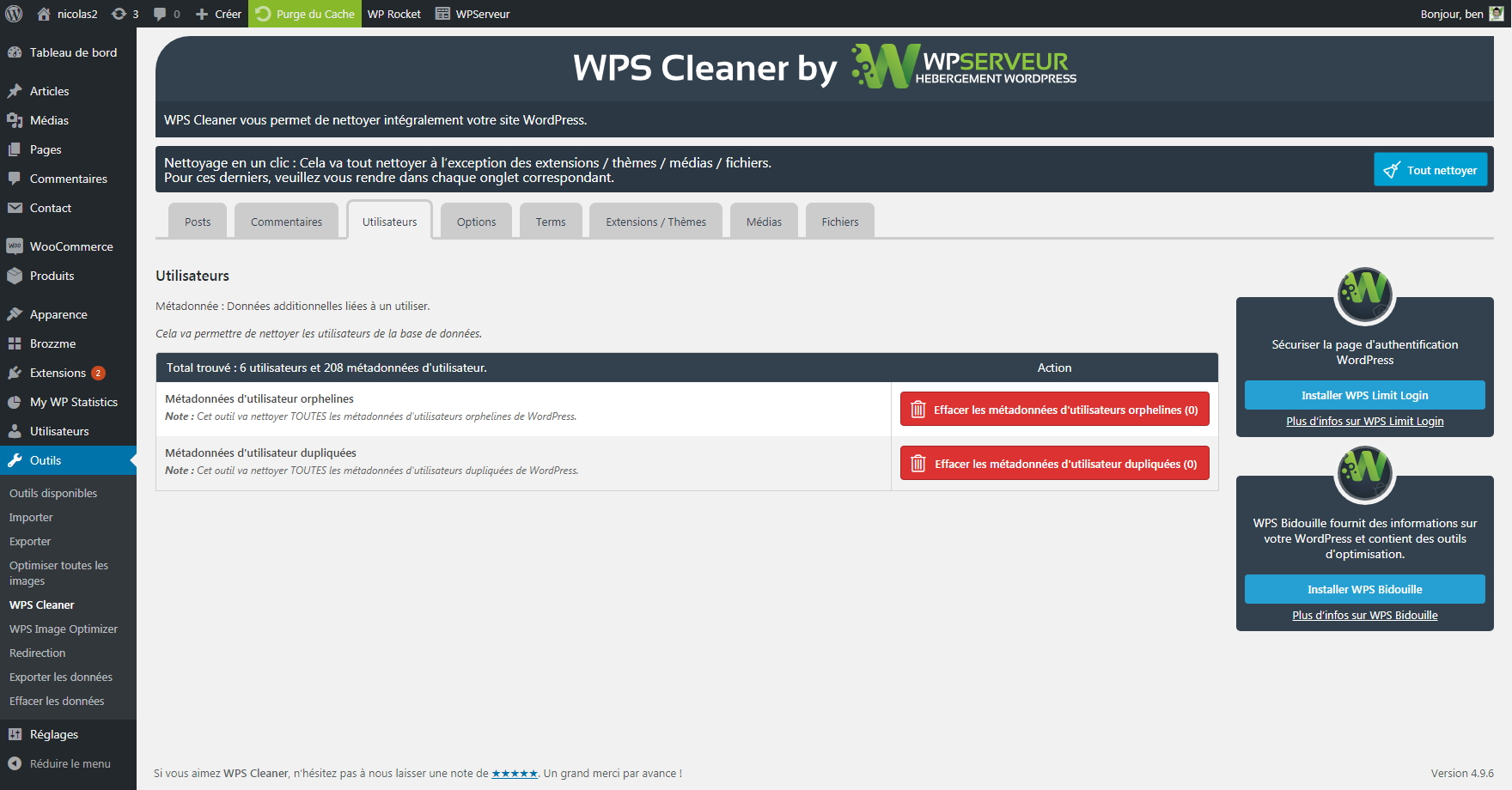This screenshot has height=790, width=1512.
Task: Open Exporter les données submenu item
Action: 61,677
